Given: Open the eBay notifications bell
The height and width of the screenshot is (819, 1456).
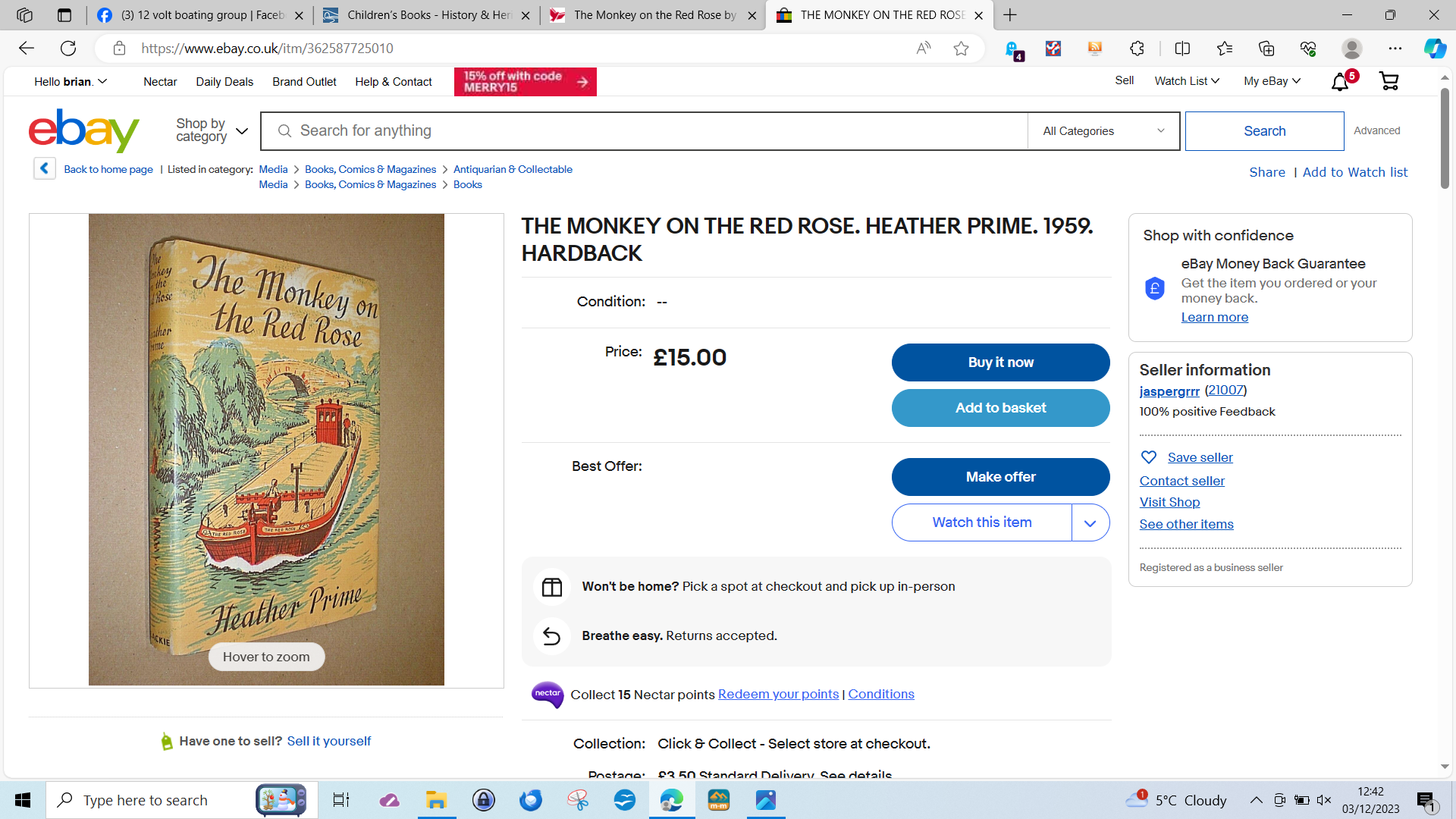Looking at the screenshot, I should point(1340,81).
